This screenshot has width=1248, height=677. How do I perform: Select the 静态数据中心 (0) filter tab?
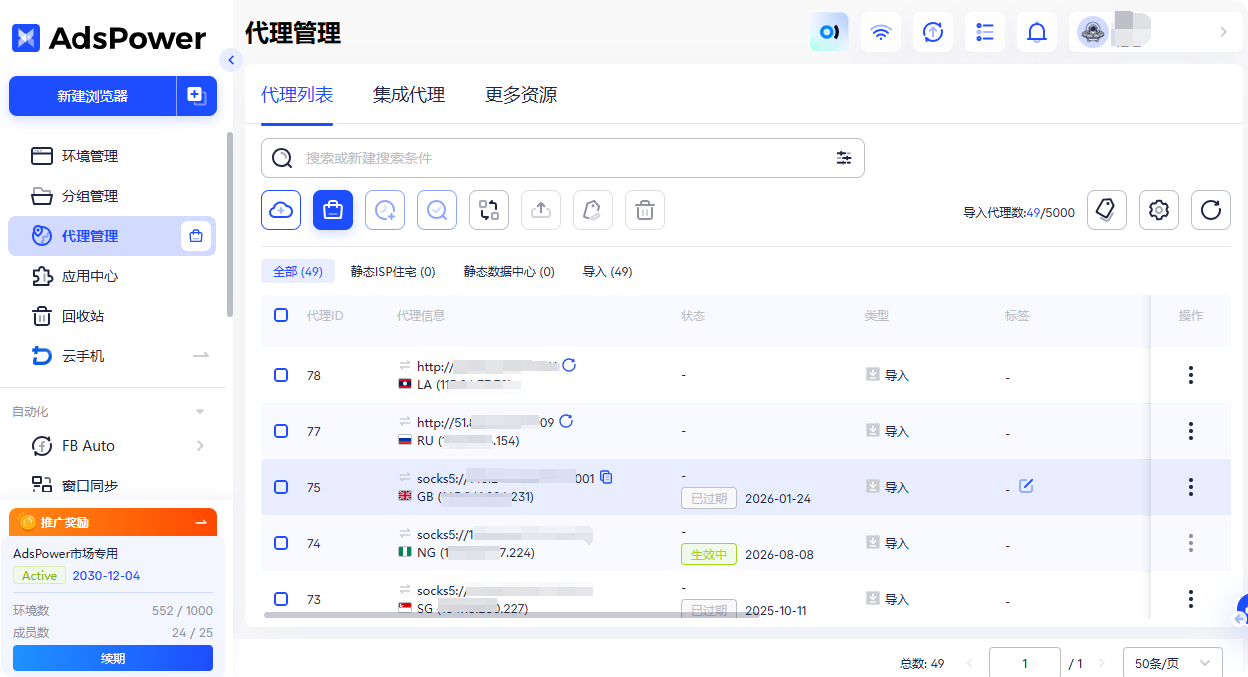point(509,272)
